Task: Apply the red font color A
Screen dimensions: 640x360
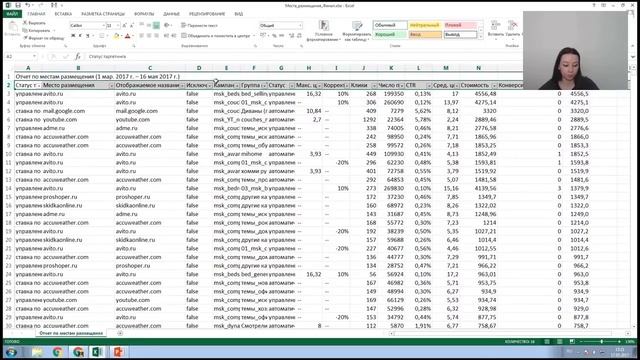Action: pyautogui.click(x=127, y=36)
